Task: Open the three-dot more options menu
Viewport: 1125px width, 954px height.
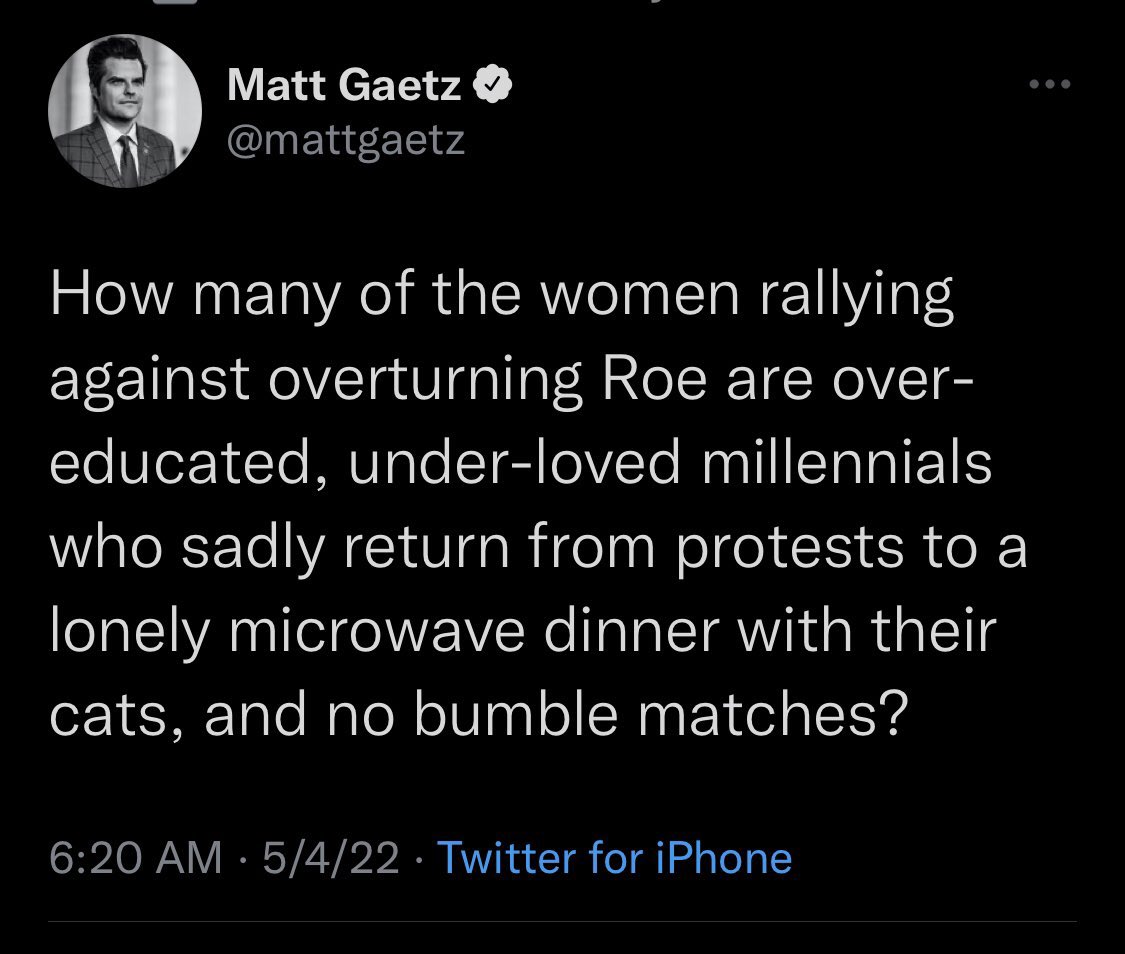Action: pos(1050,85)
